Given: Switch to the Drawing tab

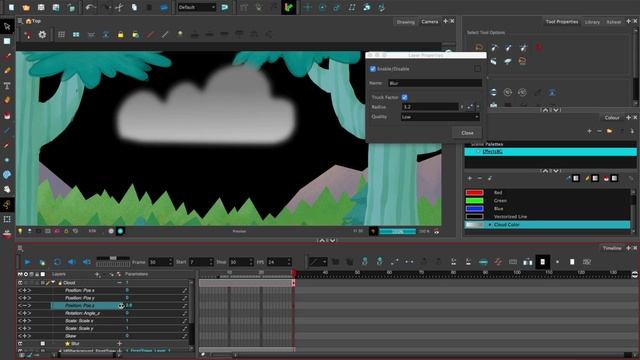Looking at the screenshot, I should 405,22.
